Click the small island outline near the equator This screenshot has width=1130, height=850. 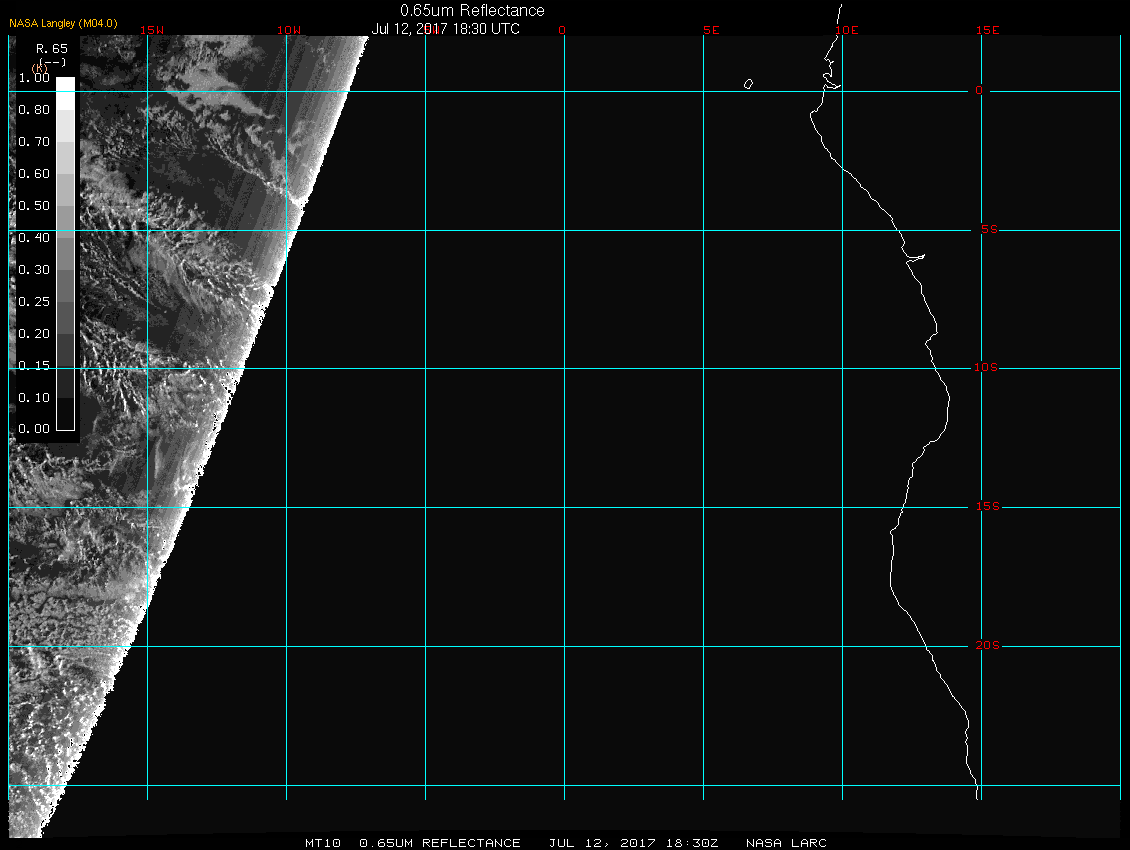[748, 84]
